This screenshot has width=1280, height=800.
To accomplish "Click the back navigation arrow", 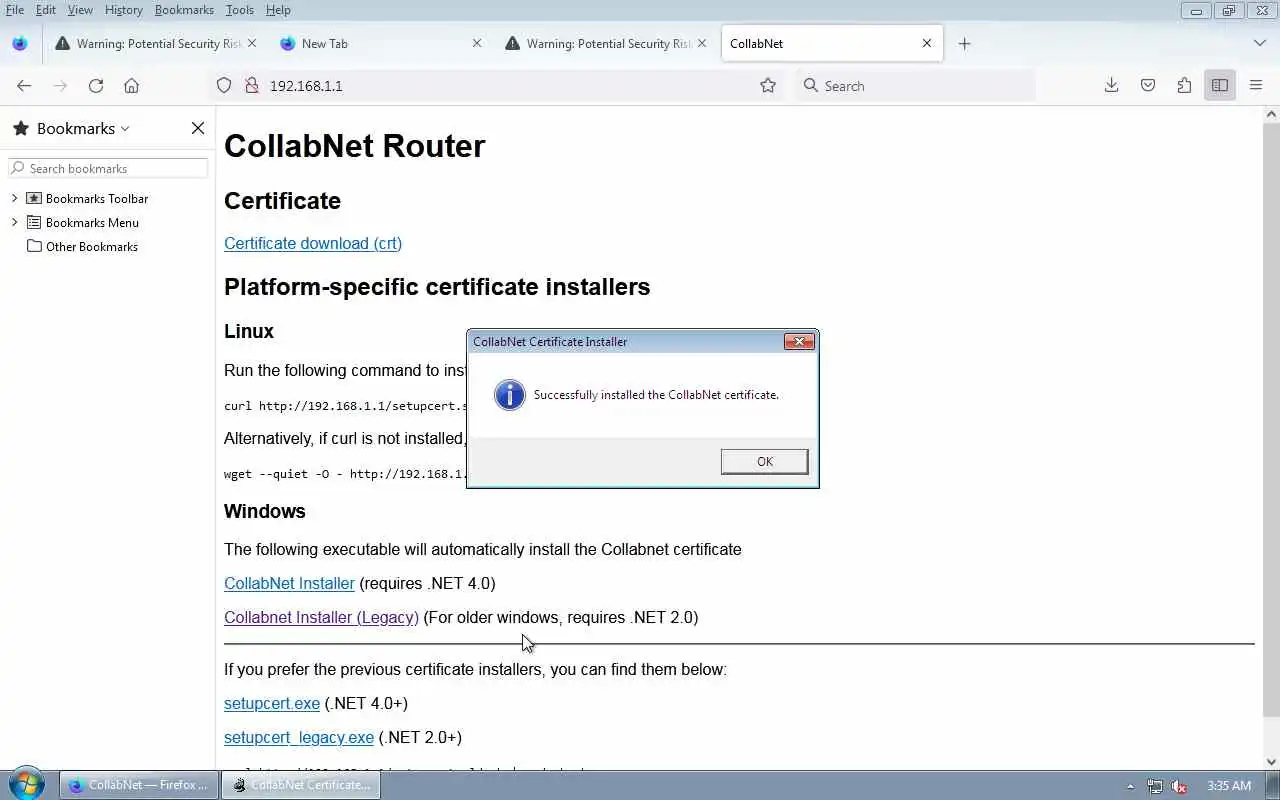I will [24, 86].
